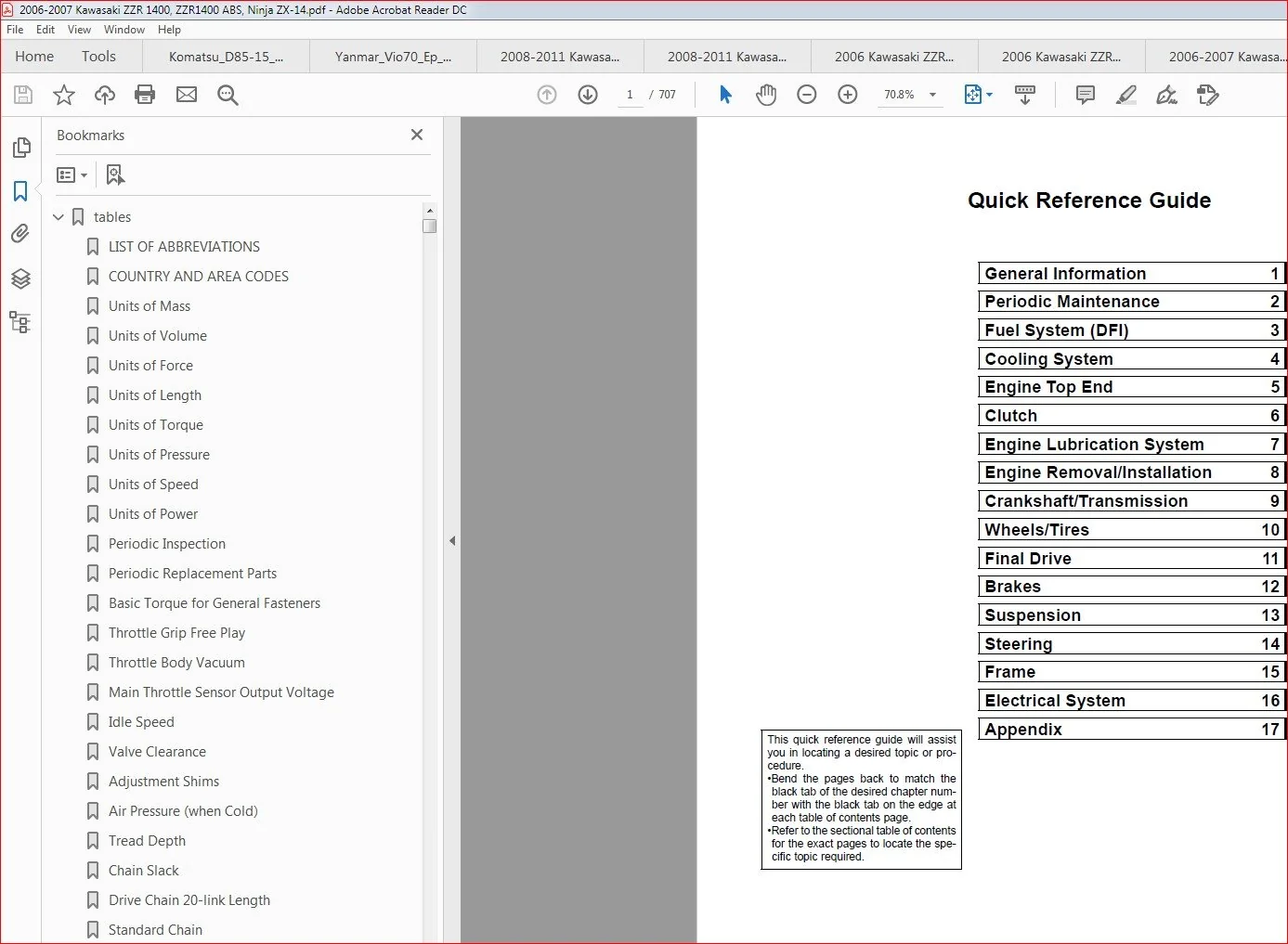Activate the Hand pan tool
Image resolution: width=1288 pixels, height=944 pixels.
tap(766, 95)
